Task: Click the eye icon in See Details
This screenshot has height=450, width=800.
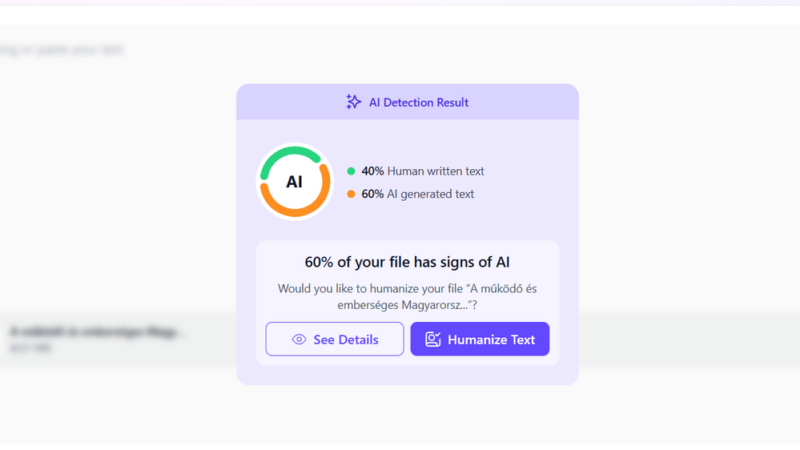Action: tap(299, 340)
